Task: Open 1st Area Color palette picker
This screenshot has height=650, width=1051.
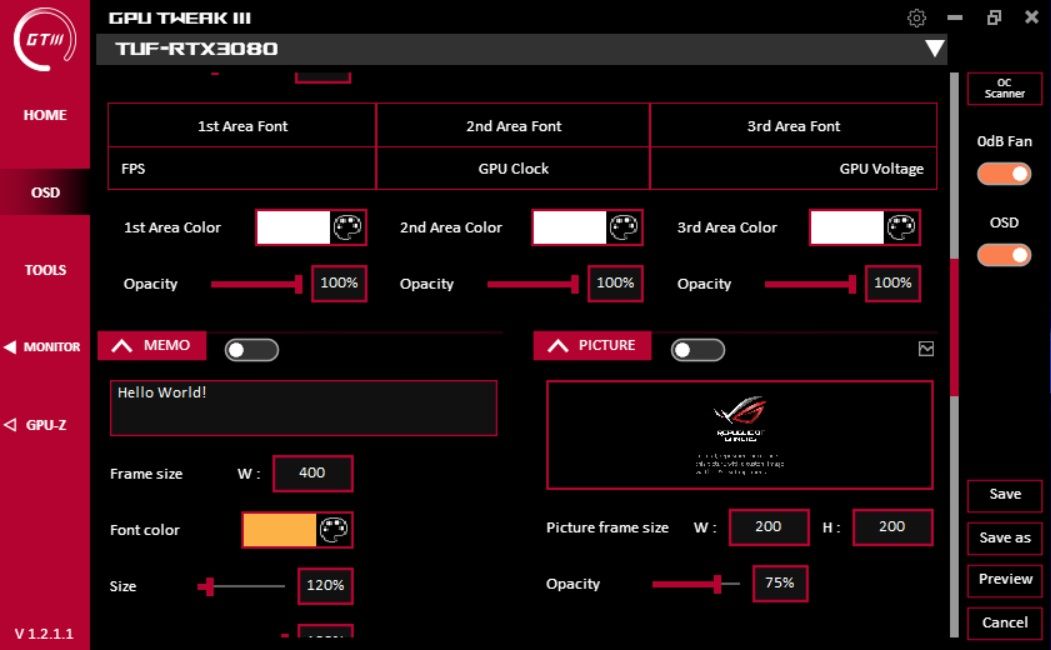Action: click(x=347, y=227)
